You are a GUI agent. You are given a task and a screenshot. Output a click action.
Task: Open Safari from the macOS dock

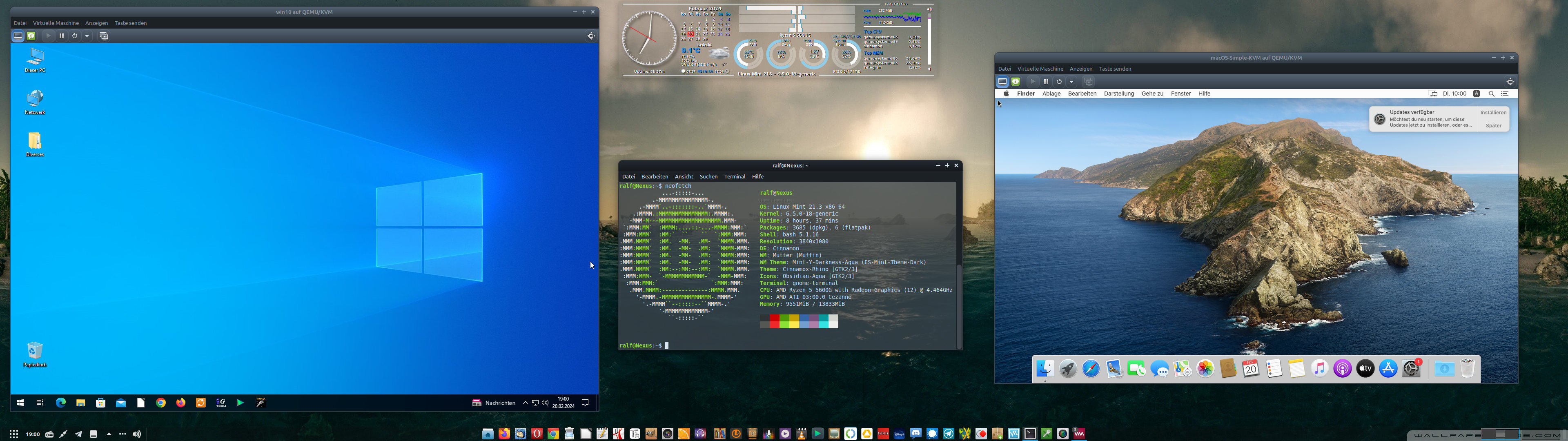tap(1091, 368)
